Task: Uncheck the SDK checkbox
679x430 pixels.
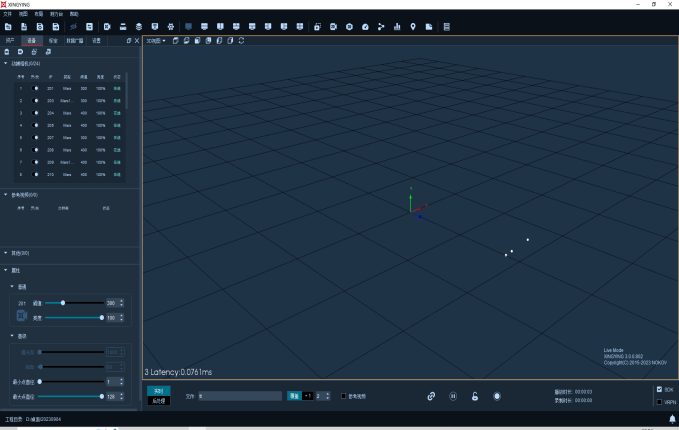Action: point(659,390)
